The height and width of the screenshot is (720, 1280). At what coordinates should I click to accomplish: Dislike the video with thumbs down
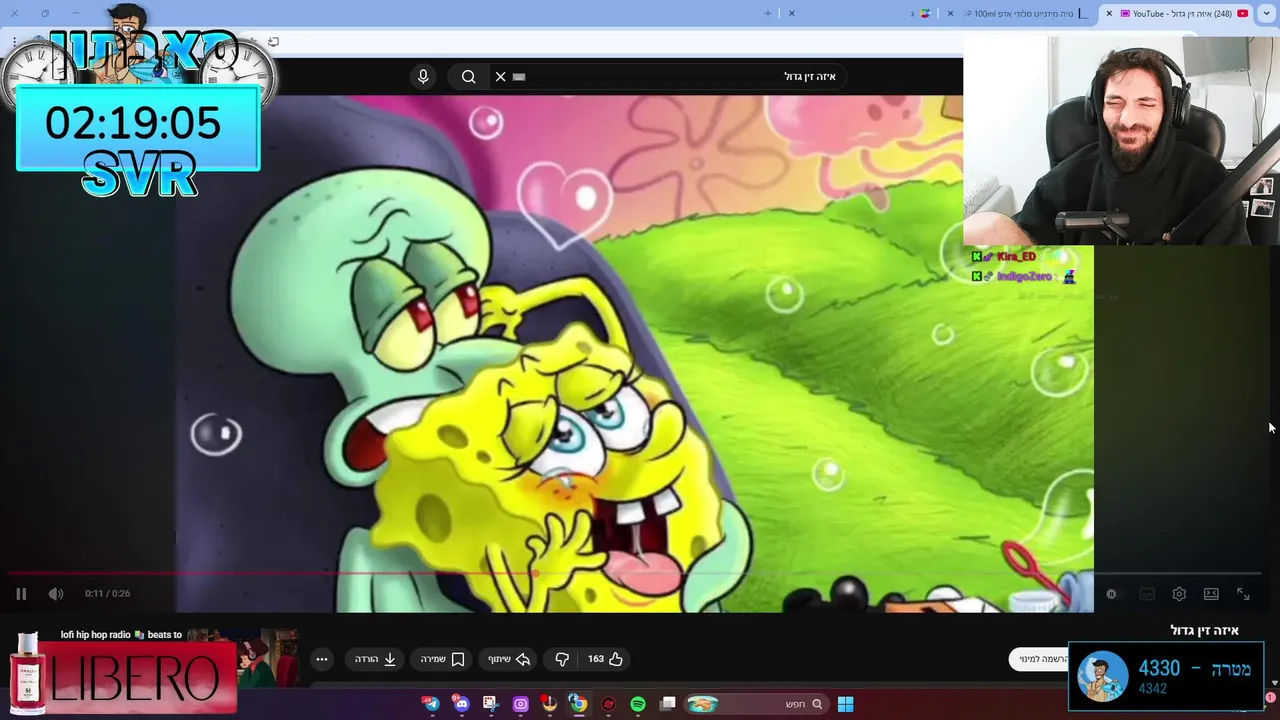coord(562,659)
